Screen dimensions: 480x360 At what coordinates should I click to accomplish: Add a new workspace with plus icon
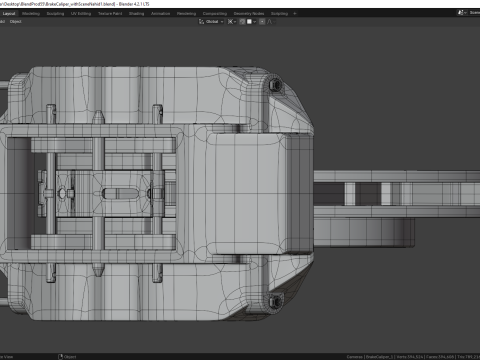[295, 13]
